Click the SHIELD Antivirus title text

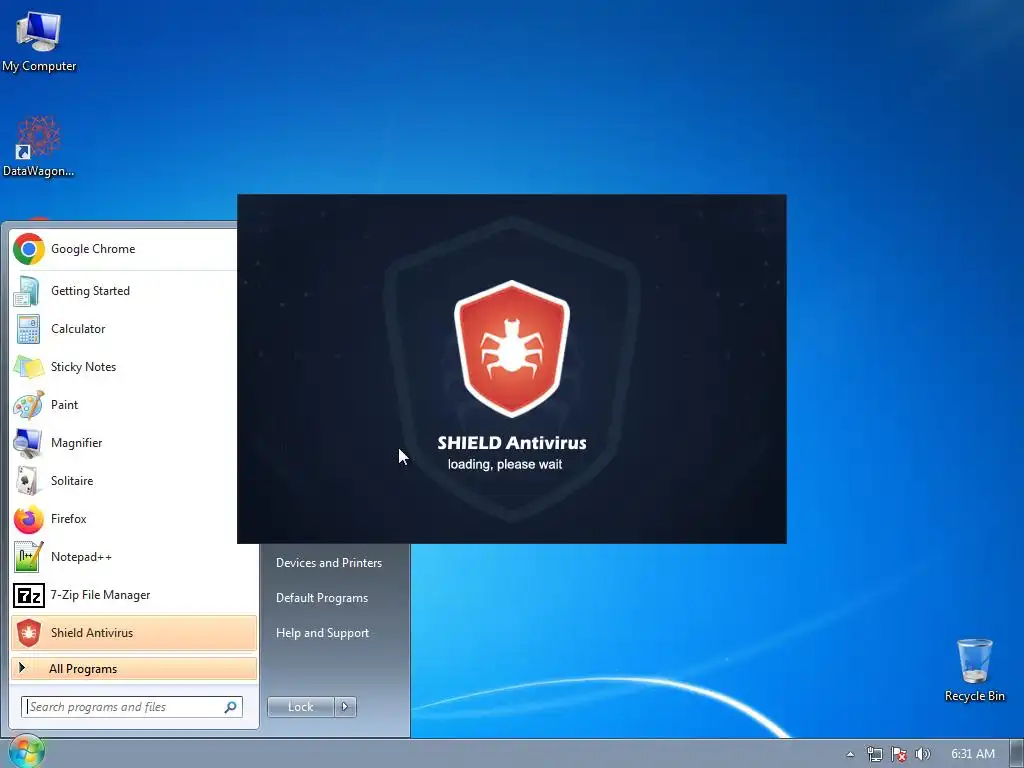[512, 443]
